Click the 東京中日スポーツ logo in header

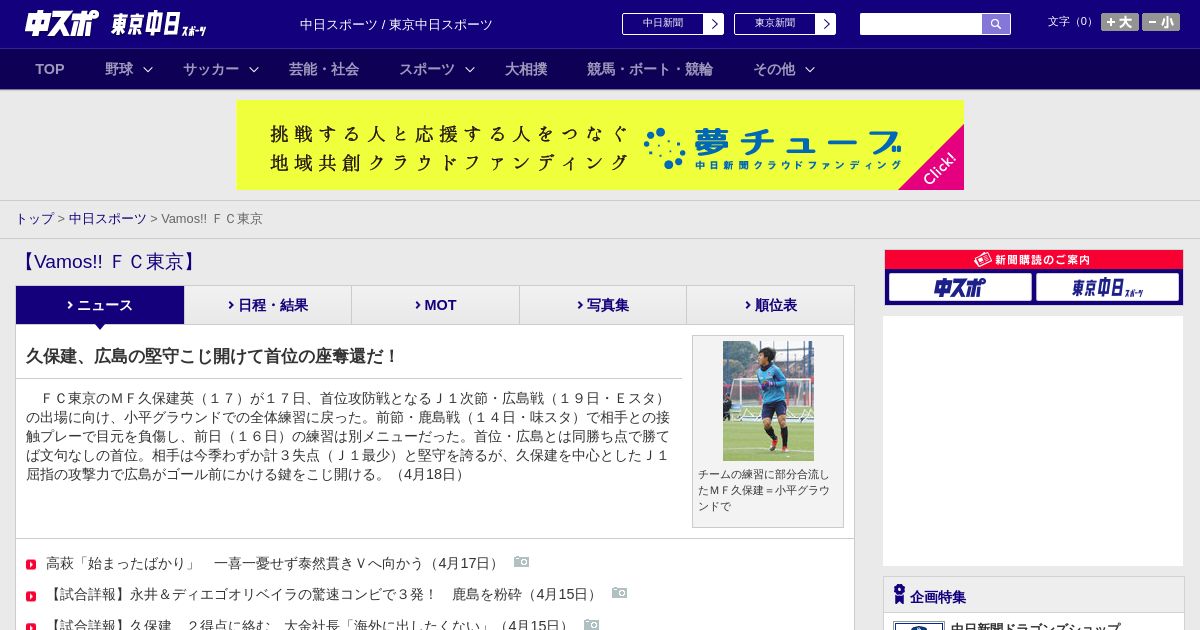coord(159,24)
